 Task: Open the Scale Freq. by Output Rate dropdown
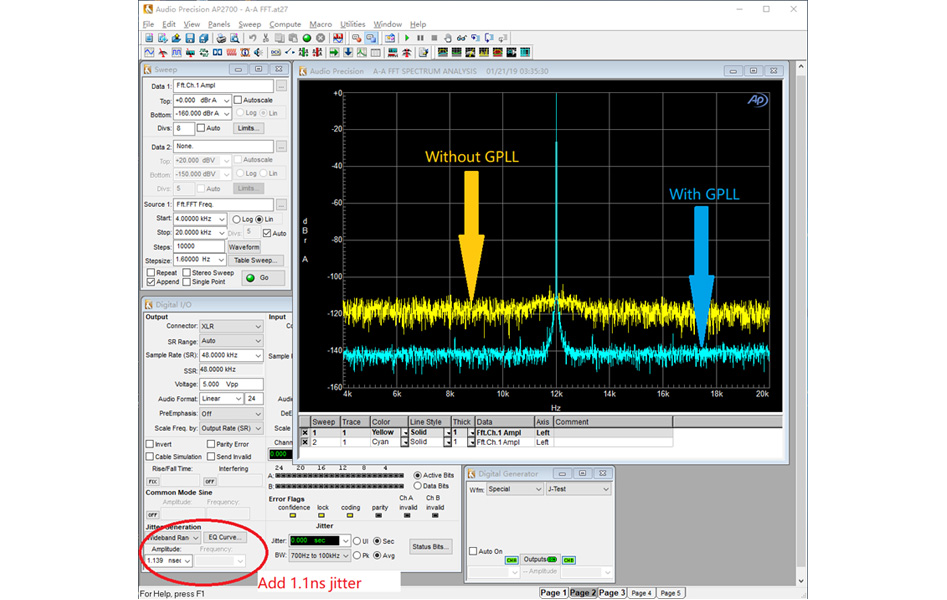click(x=231, y=428)
